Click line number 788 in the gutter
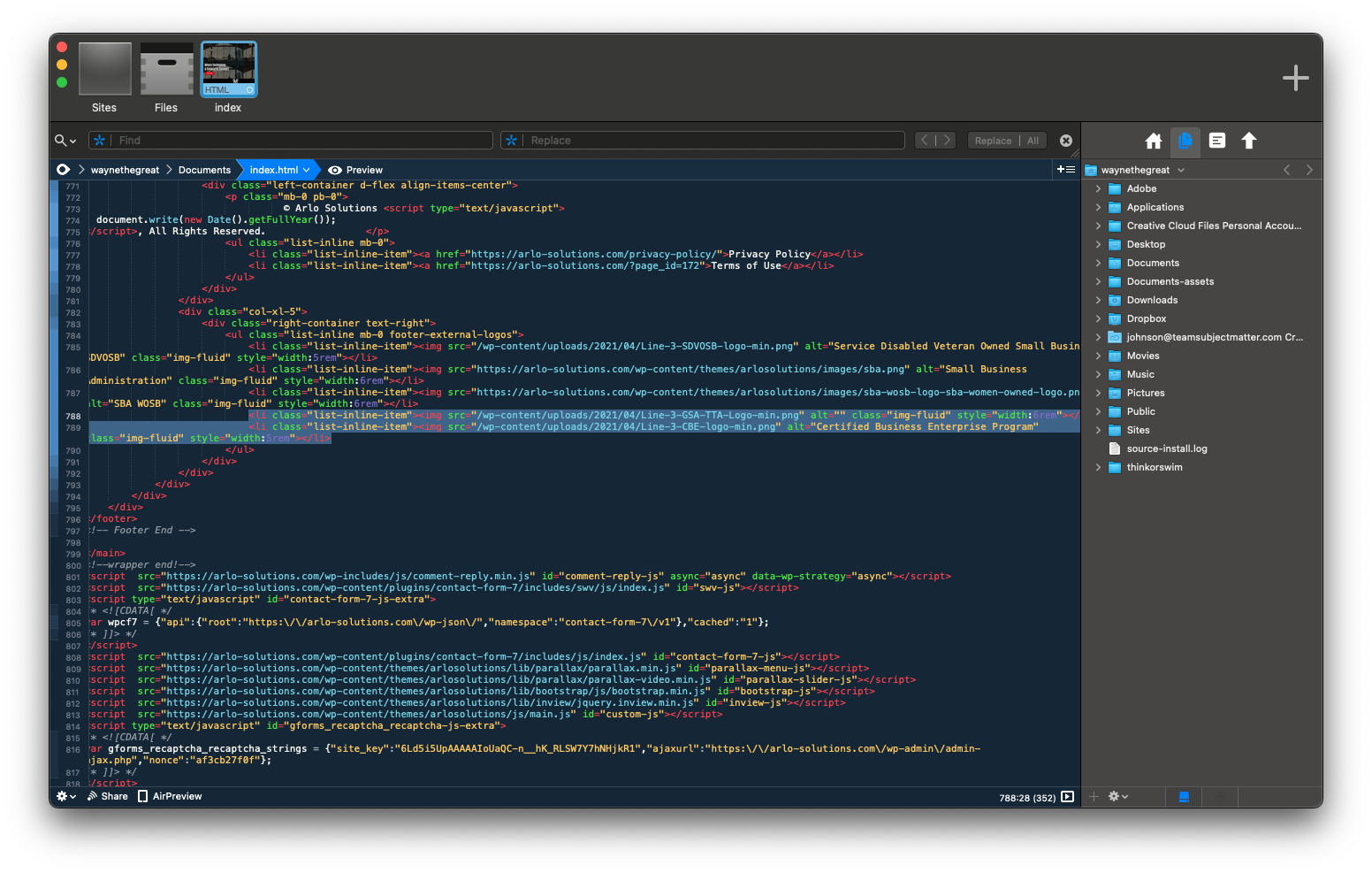The image size is (1372, 873). click(x=72, y=416)
